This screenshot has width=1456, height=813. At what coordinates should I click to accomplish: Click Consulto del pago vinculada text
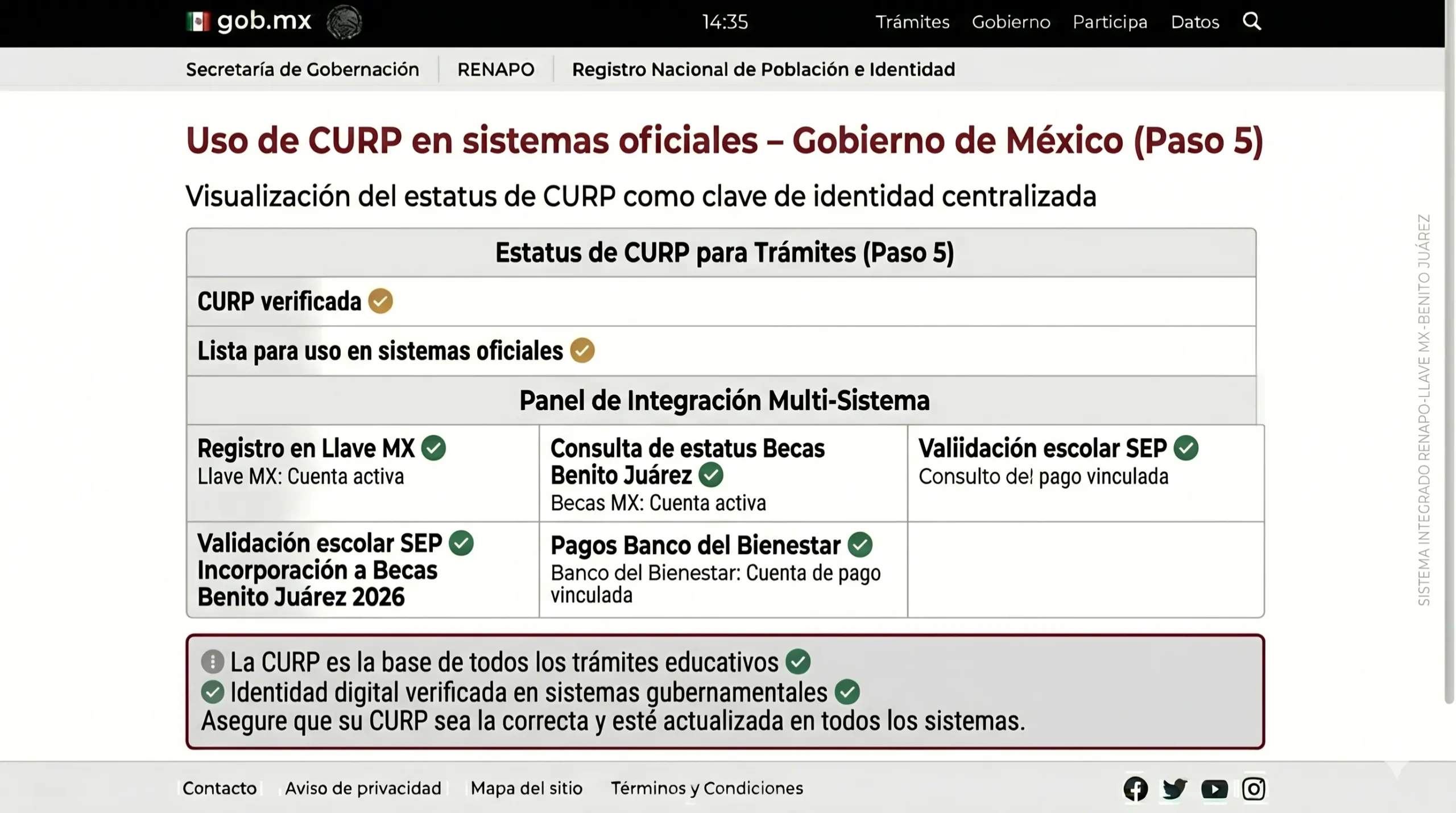[1044, 476]
